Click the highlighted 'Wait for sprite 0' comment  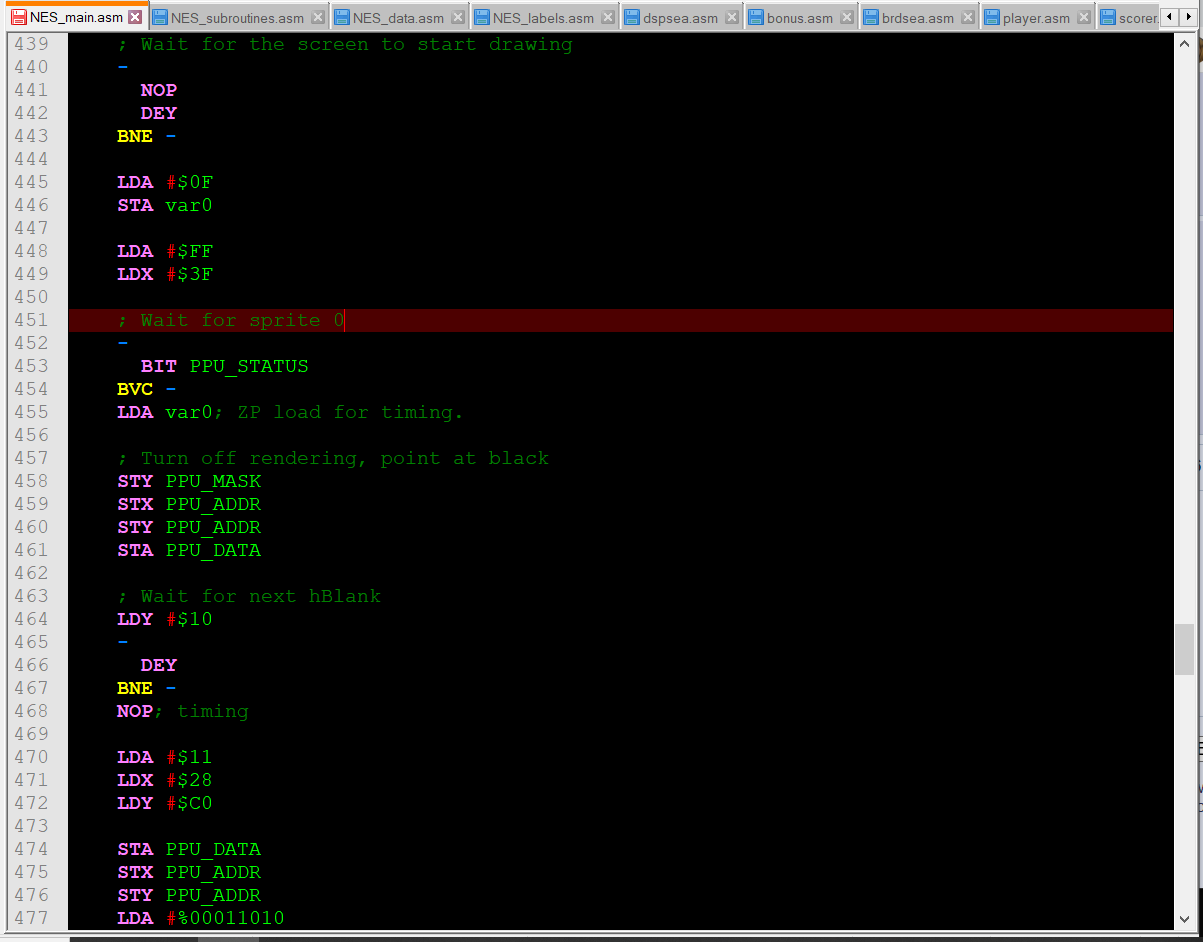pyautogui.click(x=231, y=320)
